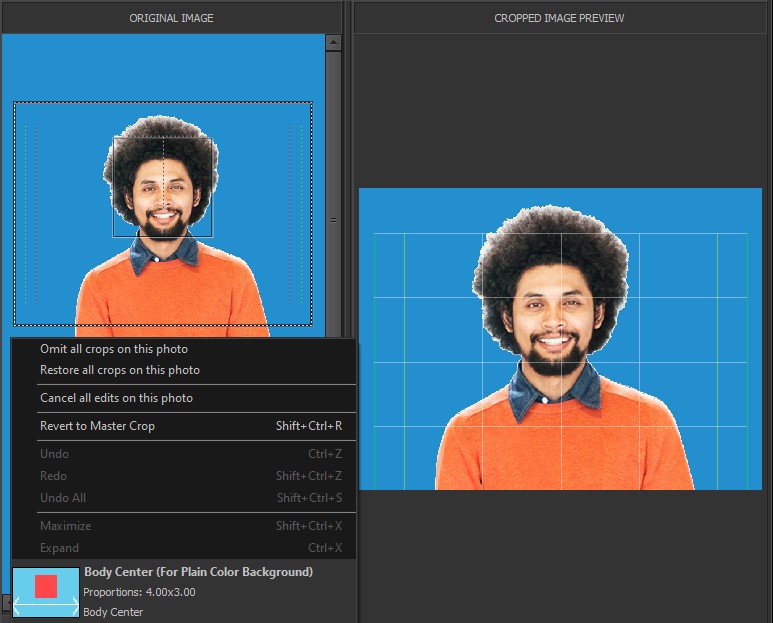Click 'Body Center (For Plain Color Background)' title
This screenshot has height=623, width=773.
point(198,572)
